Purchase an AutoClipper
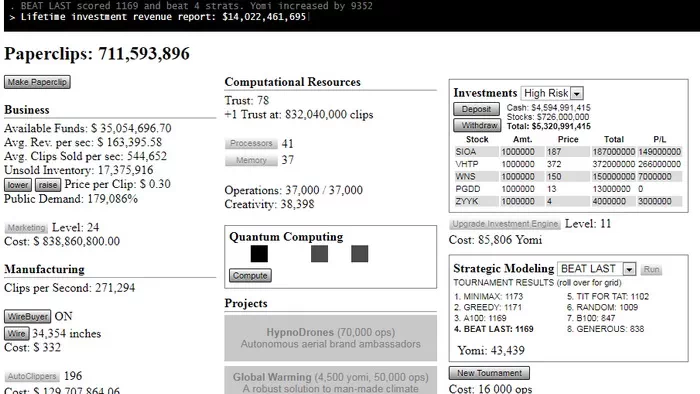 32,376
